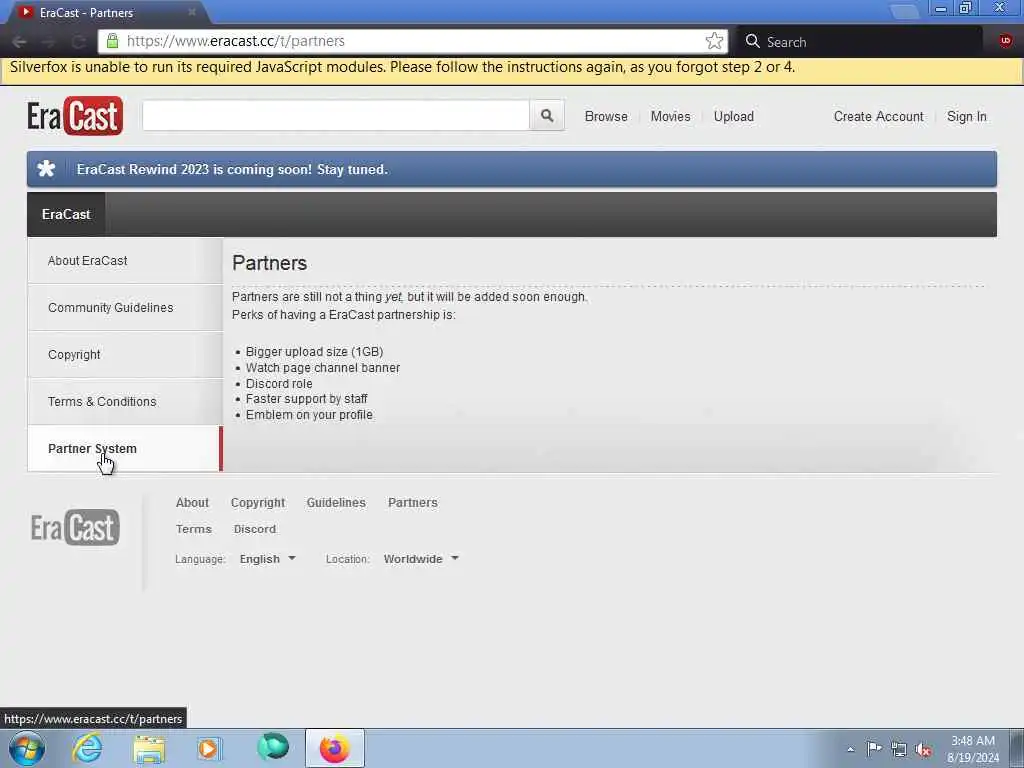Screen dimensions: 1024x768
Task: Click the browser forward arrow
Action: click(49, 42)
